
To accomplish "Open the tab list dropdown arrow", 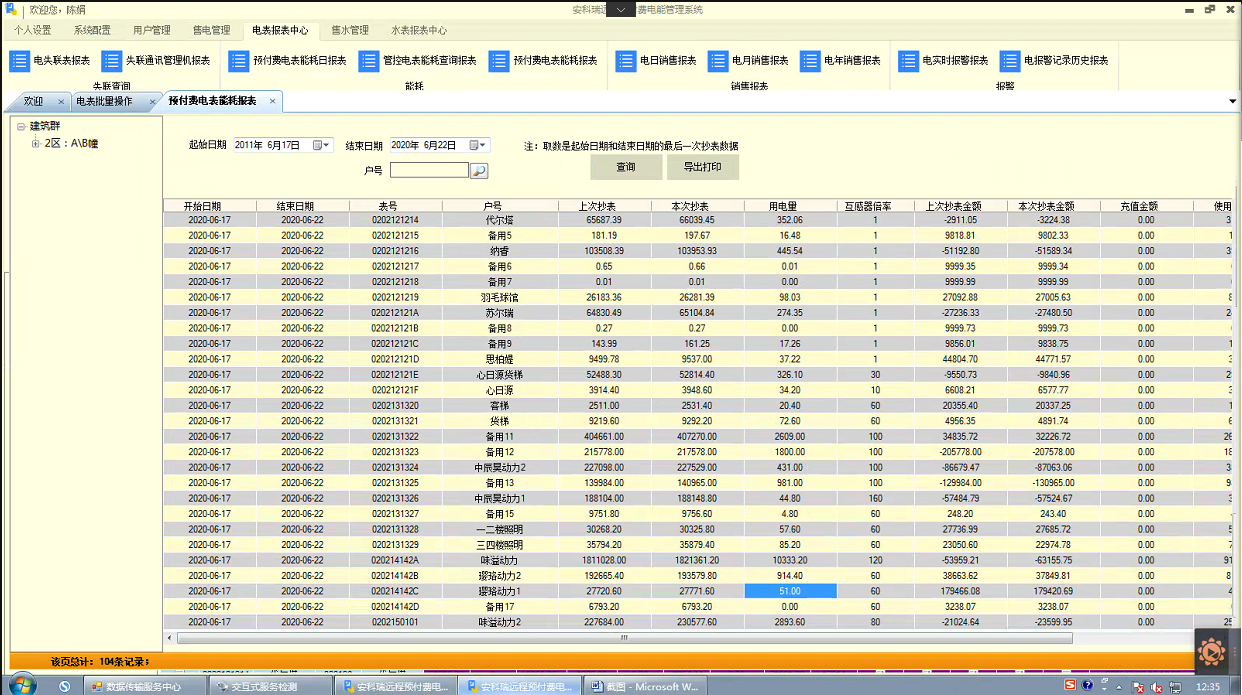I will tap(1232, 102).
